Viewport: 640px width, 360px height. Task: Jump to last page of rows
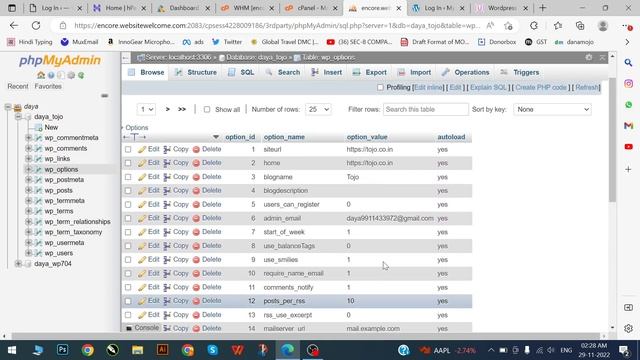tap(182, 109)
